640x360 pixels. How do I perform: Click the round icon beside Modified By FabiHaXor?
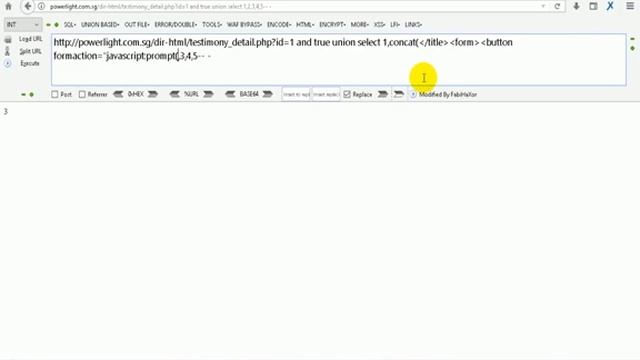[x=413, y=94]
